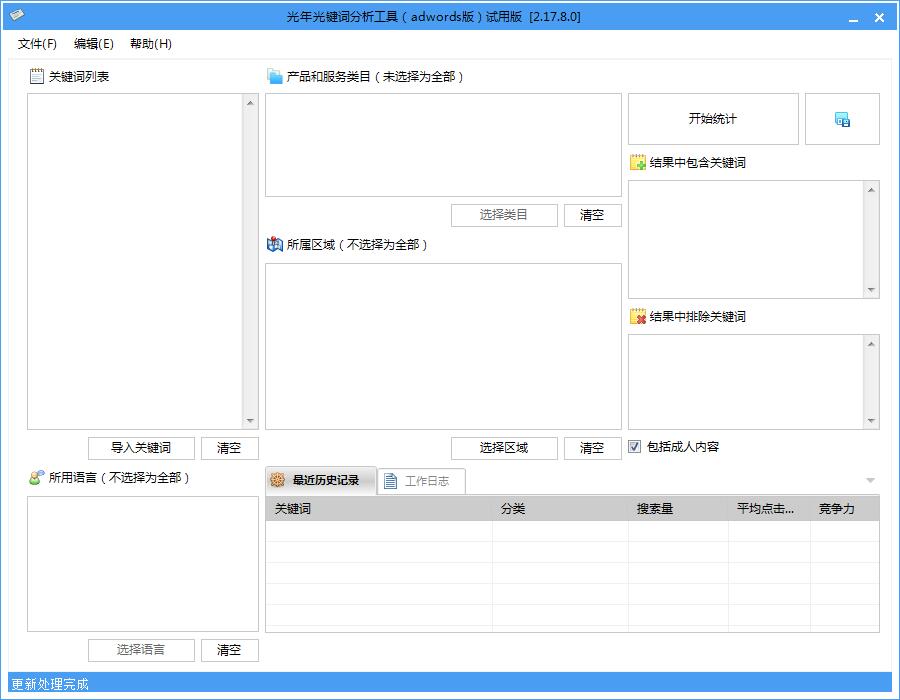Toggle 包括成人内容 off then verify state
The height and width of the screenshot is (700, 900).
click(634, 447)
